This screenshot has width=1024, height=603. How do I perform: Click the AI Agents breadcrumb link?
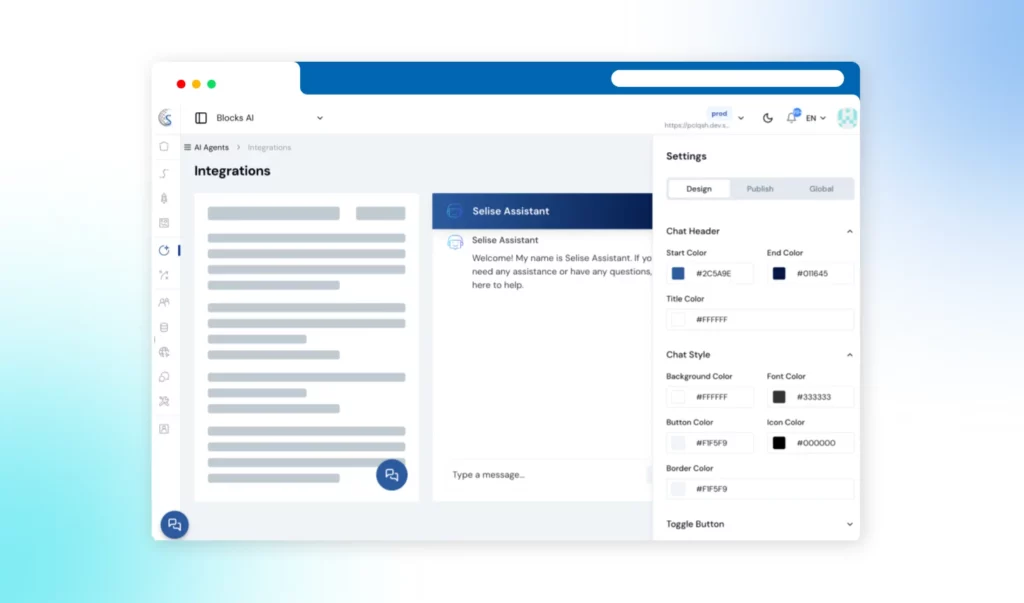[x=211, y=147]
